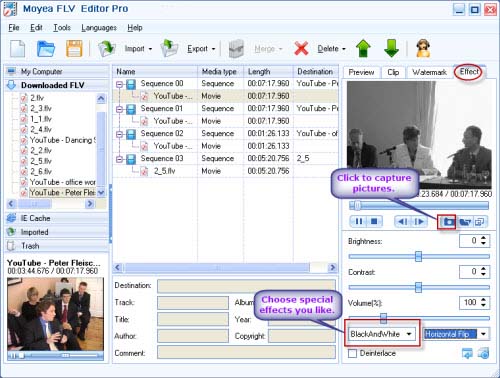
Task: Click right arrow of sequence list scrollbar
Action: [332, 267]
